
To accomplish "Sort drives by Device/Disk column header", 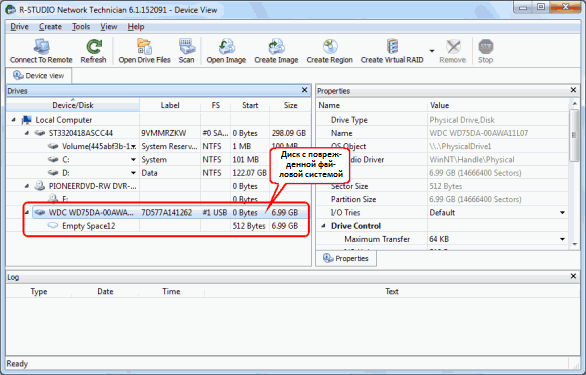I will click(x=73, y=105).
